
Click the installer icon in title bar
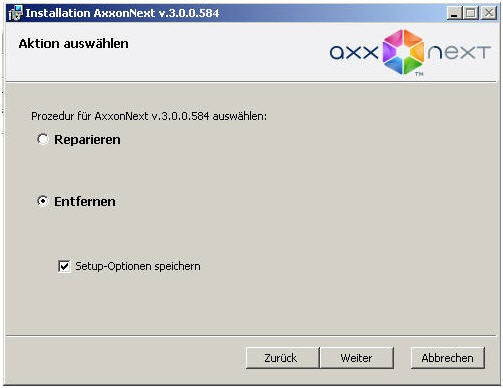pyautogui.click(x=15, y=13)
